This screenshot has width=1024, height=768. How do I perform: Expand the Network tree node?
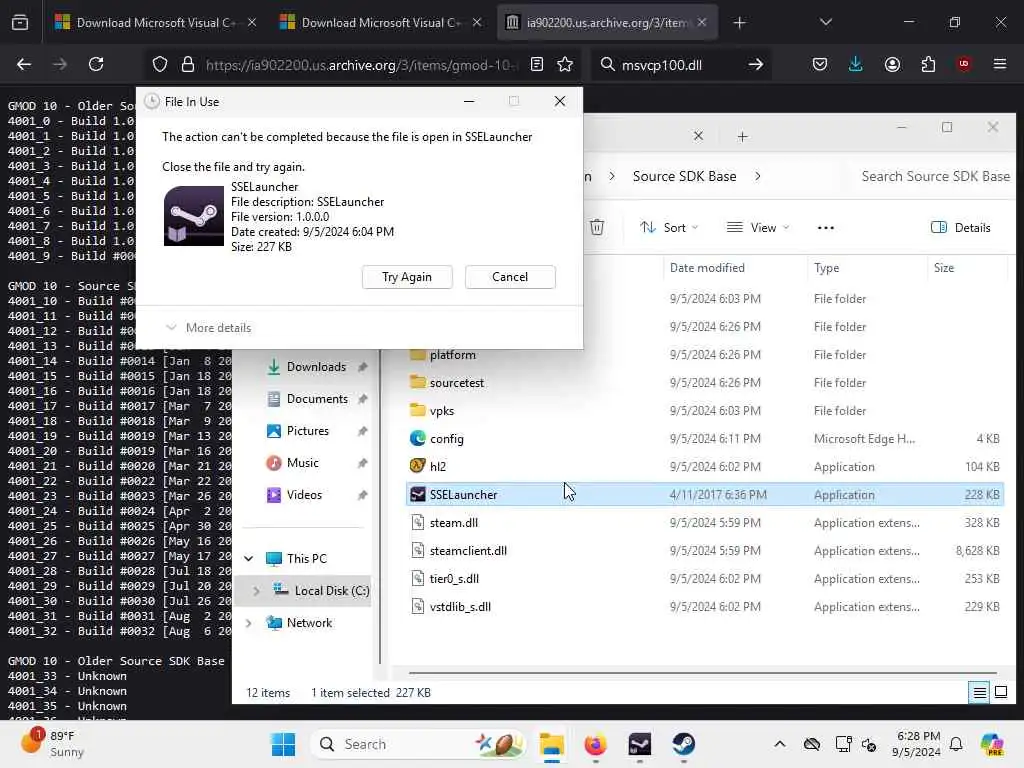click(x=249, y=622)
